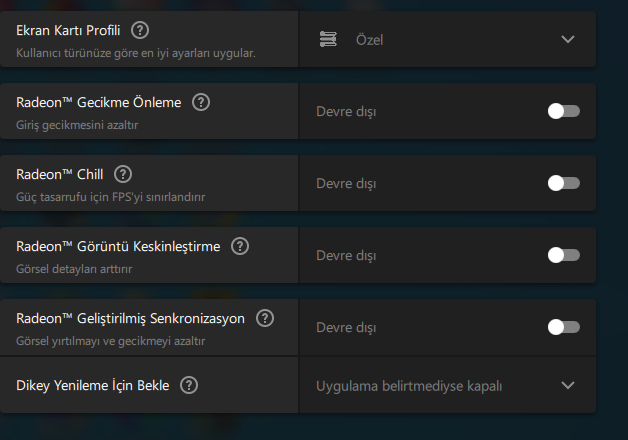Open help for Radeon Geliştirilmiş Senkronizasyon
Image resolution: width=628 pixels, height=440 pixels.
265,318
